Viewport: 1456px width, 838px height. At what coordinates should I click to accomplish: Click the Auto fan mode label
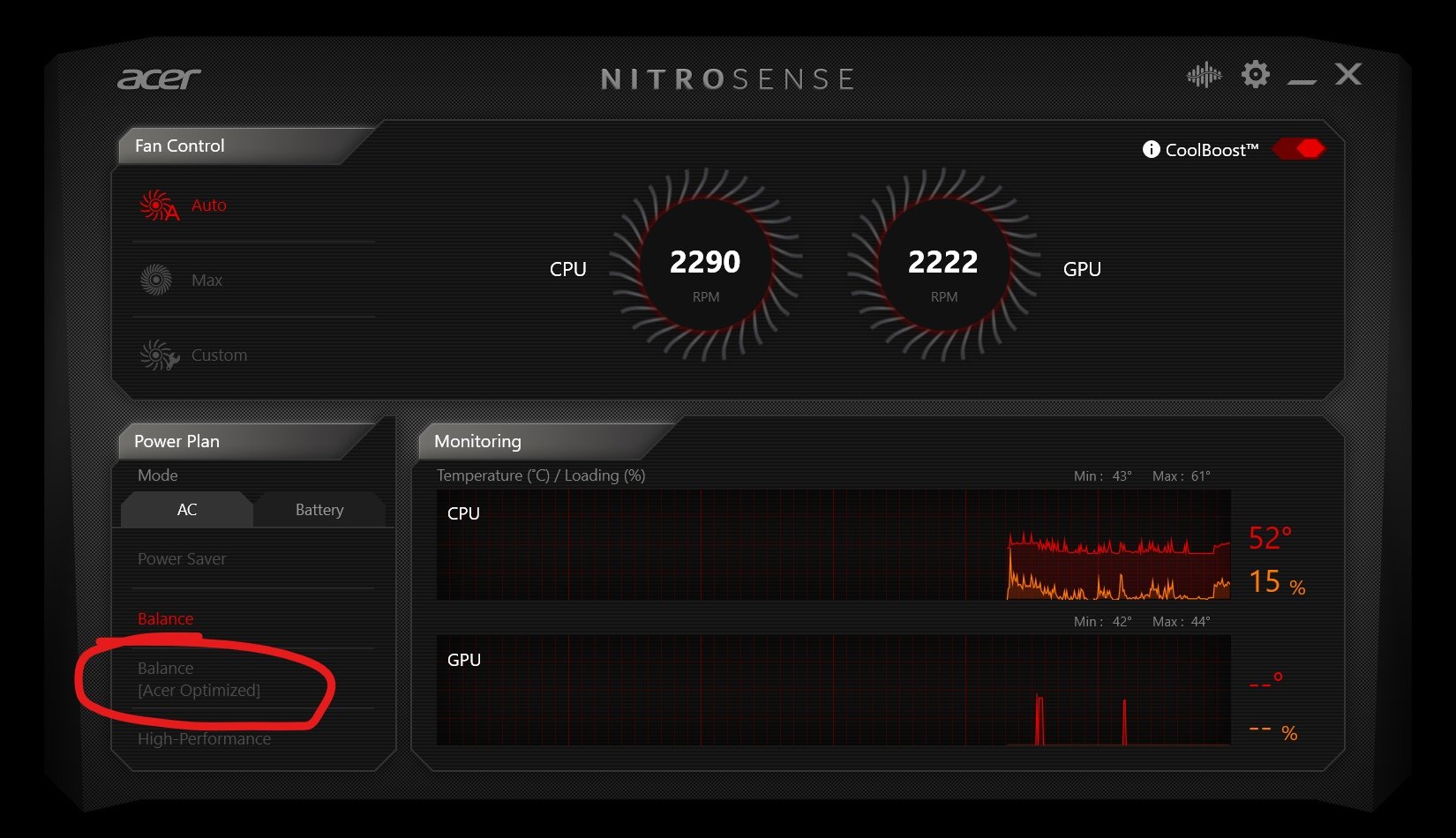pyautogui.click(x=209, y=206)
